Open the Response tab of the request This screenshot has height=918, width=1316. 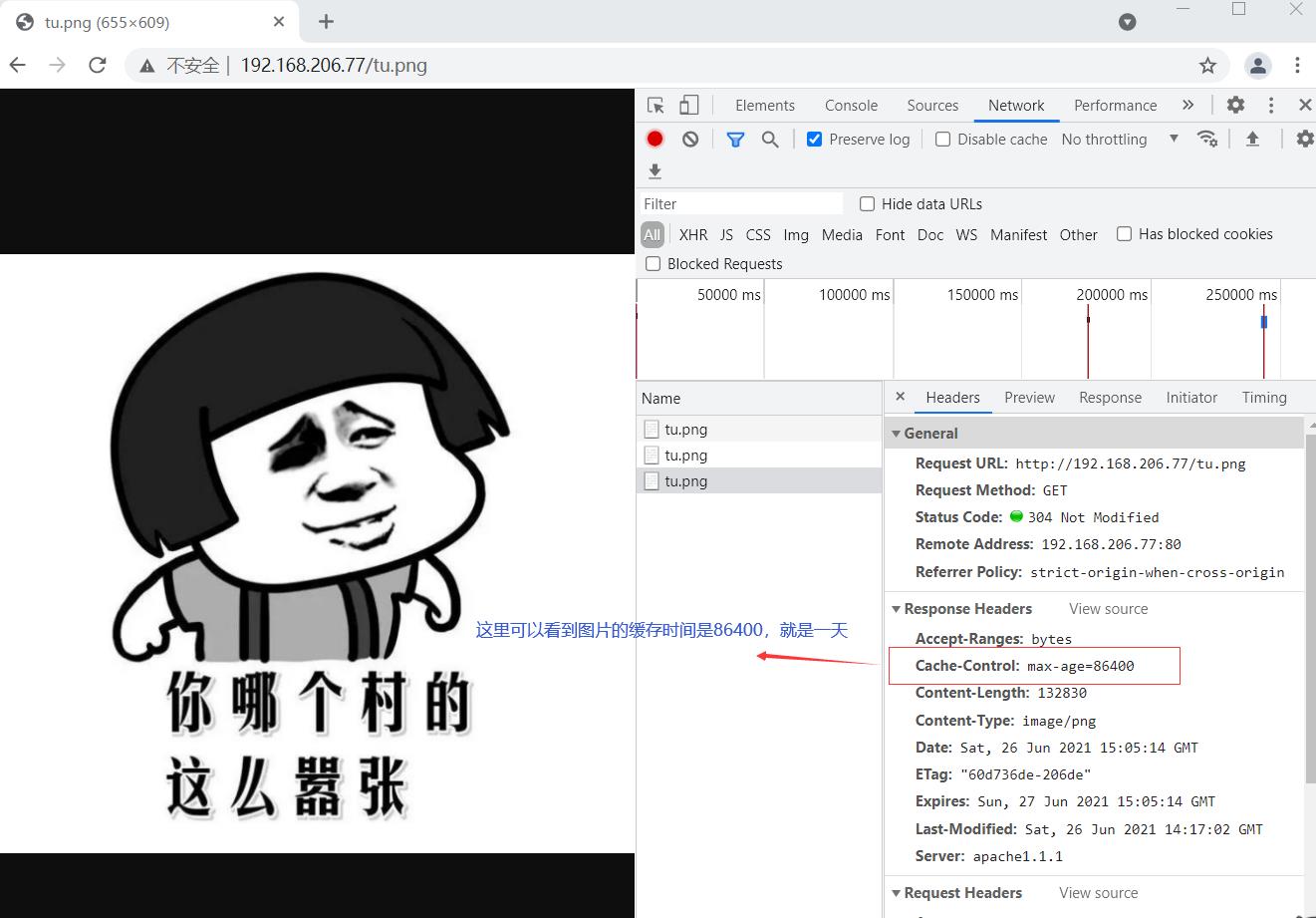pyautogui.click(x=1110, y=397)
